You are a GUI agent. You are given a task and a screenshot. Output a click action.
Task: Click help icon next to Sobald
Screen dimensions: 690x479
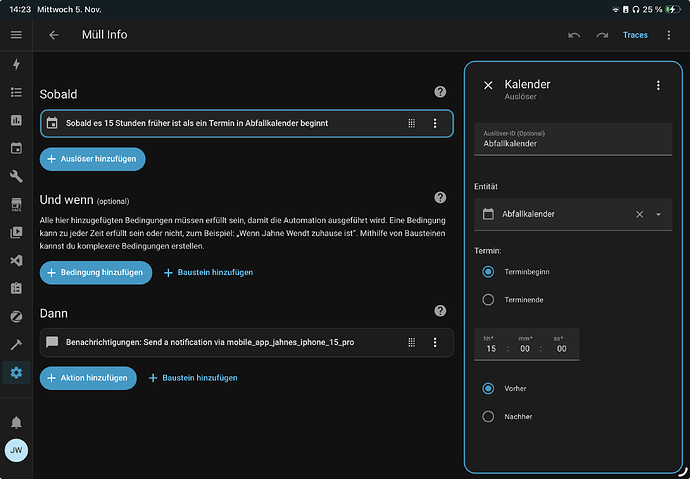pyautogui.click(x=440, y=92)
